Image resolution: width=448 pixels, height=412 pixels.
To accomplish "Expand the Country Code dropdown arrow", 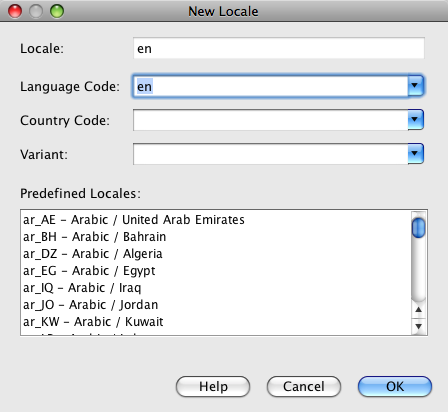I will point(415,120).
